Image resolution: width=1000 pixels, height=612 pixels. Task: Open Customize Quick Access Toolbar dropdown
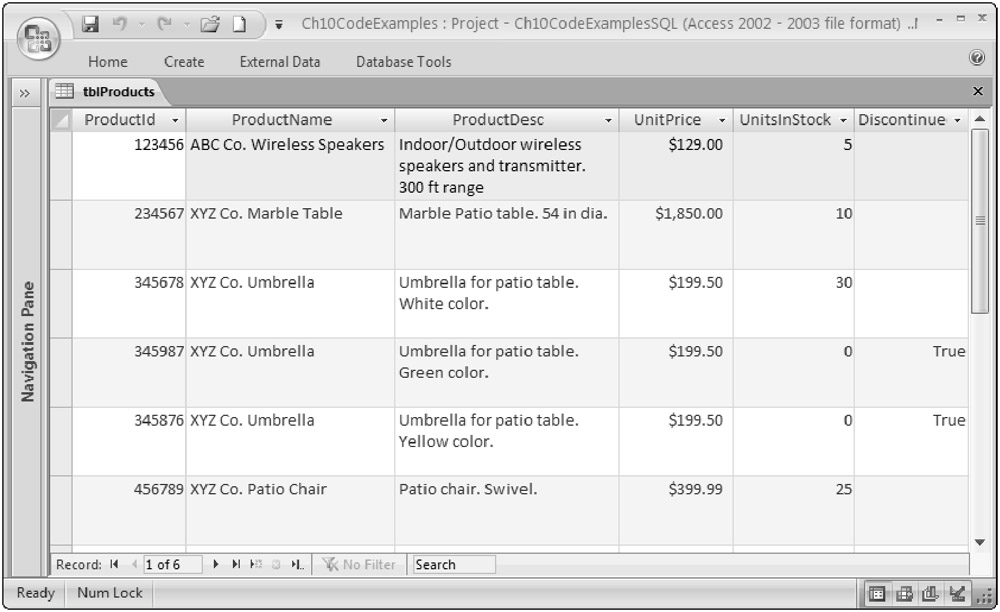[x=278, y=23]
